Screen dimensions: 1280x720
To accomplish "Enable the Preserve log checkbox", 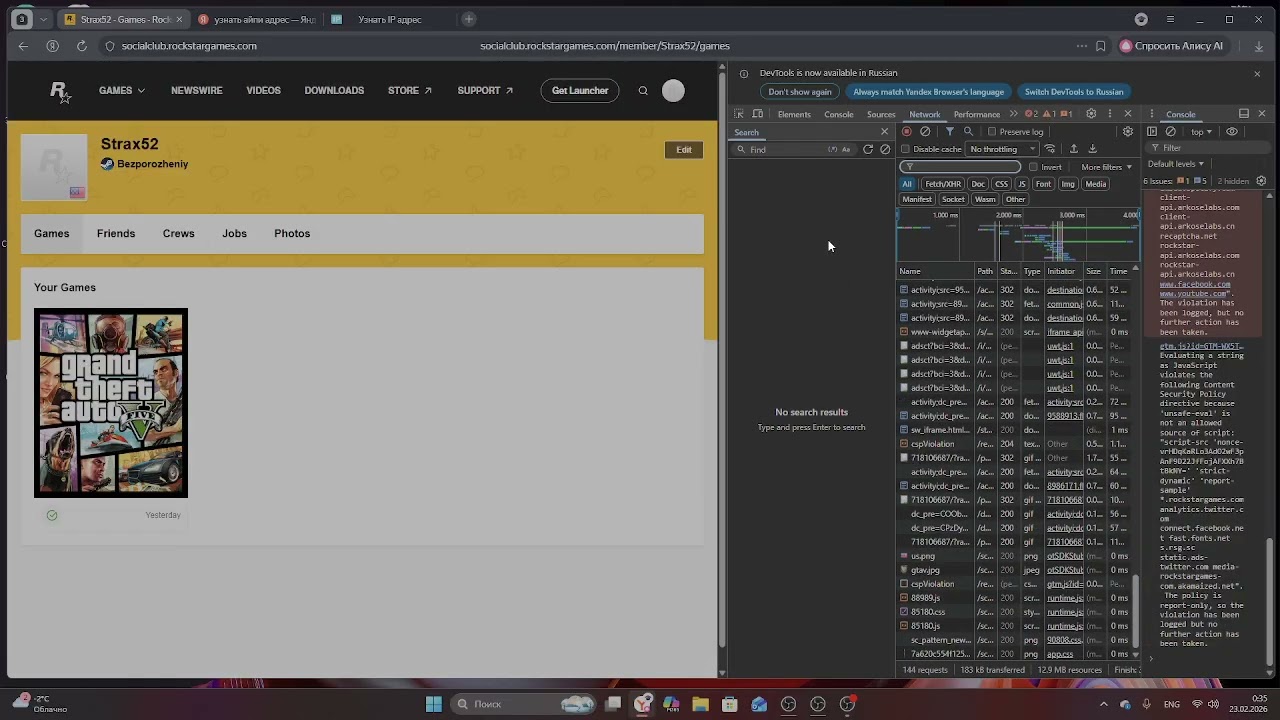I will click(992, 132).
